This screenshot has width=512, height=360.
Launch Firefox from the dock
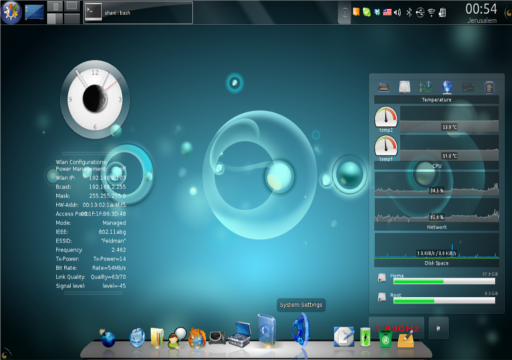[197, 337]
